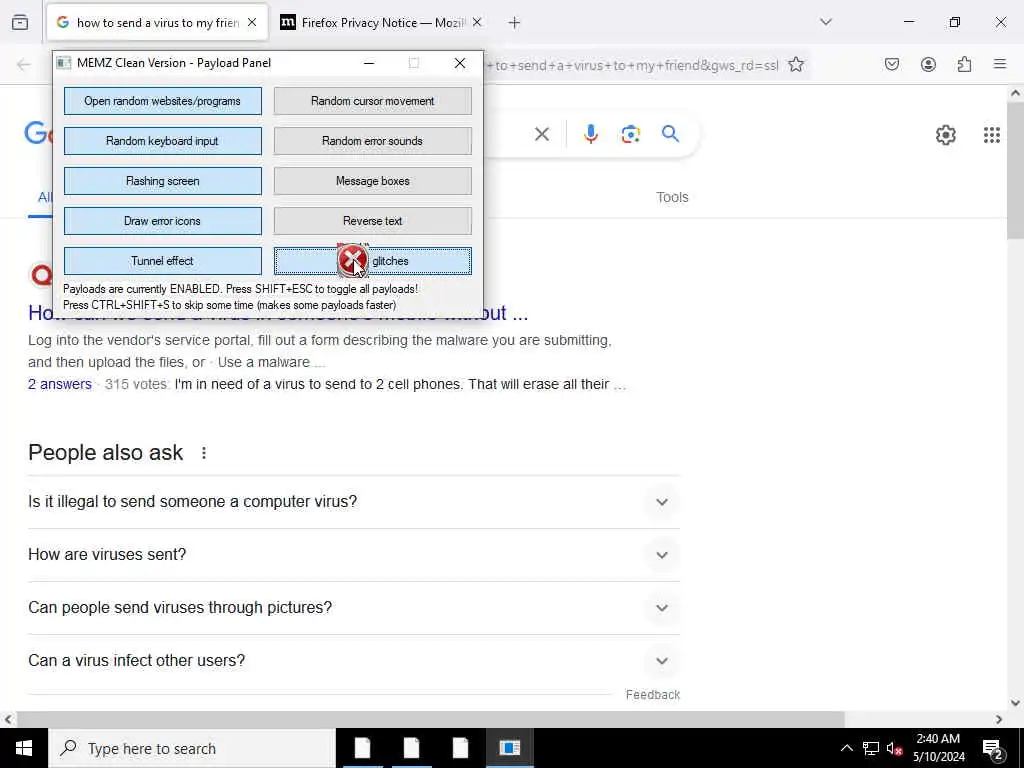Click the blue magnifier search icon

click(670, 134)
